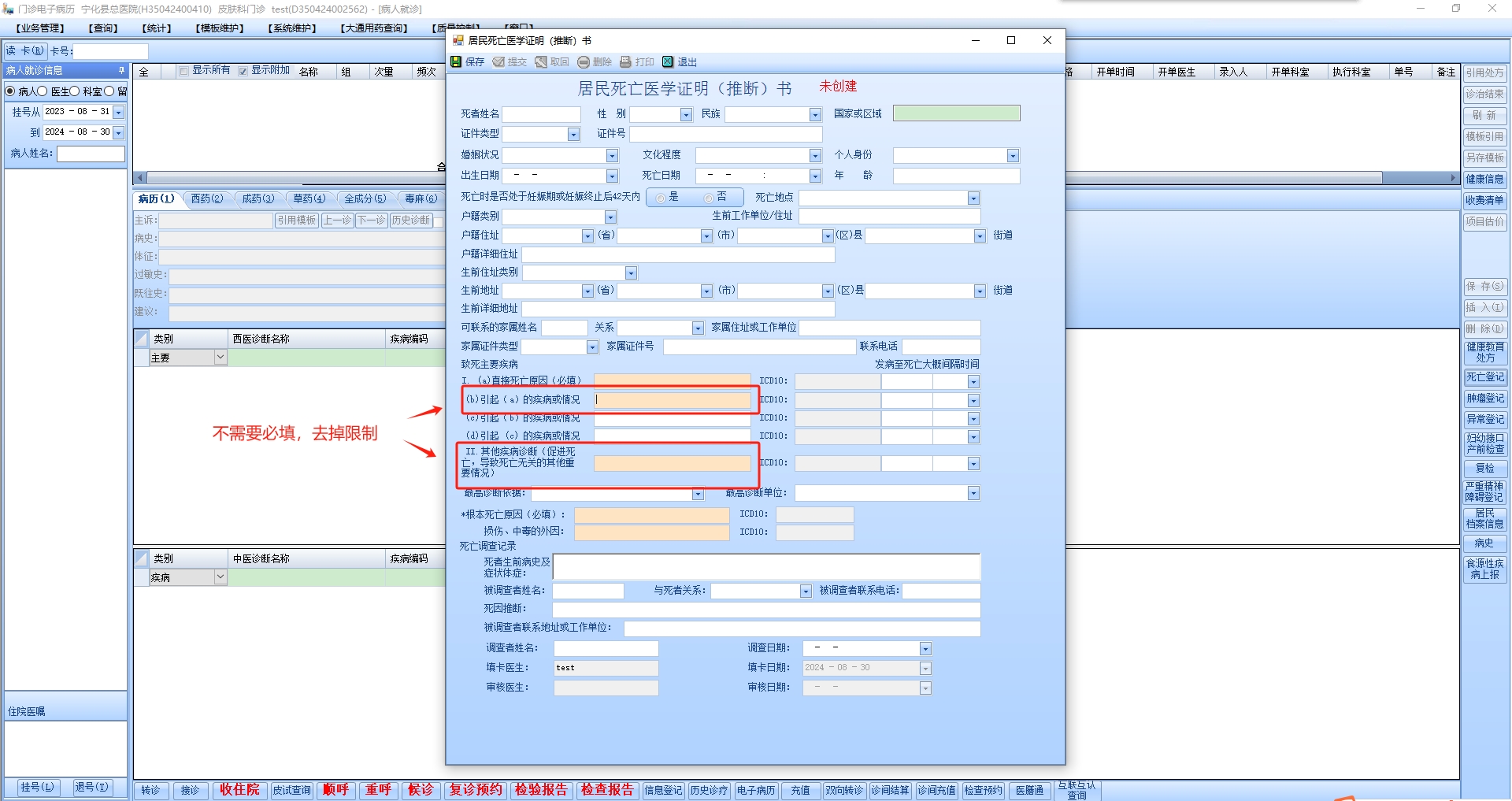Switch to the 草药(4) tab
This screenshot has width=1512, height=801.
pyautogui.click(x=309, y=198)
